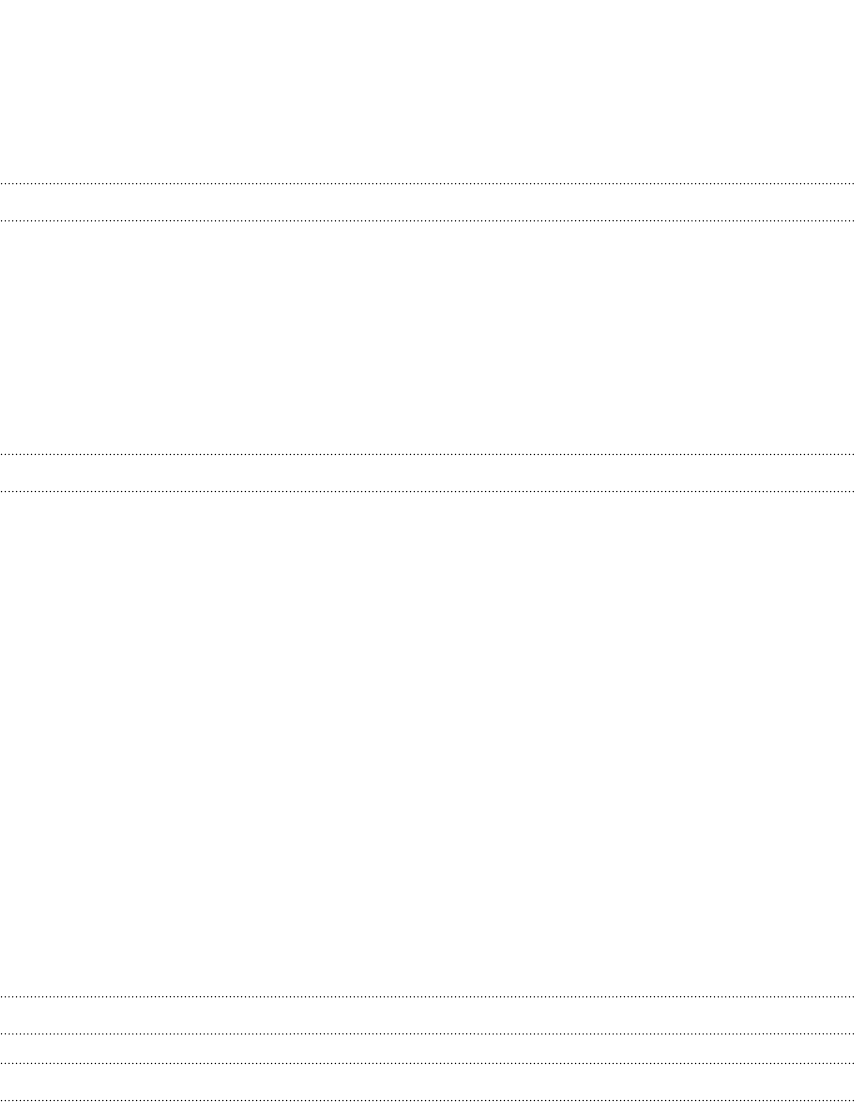Screen dimensions: 855x1102
Task: Click the gap between fifth and sixth lines
Action: coord(427,1015)
